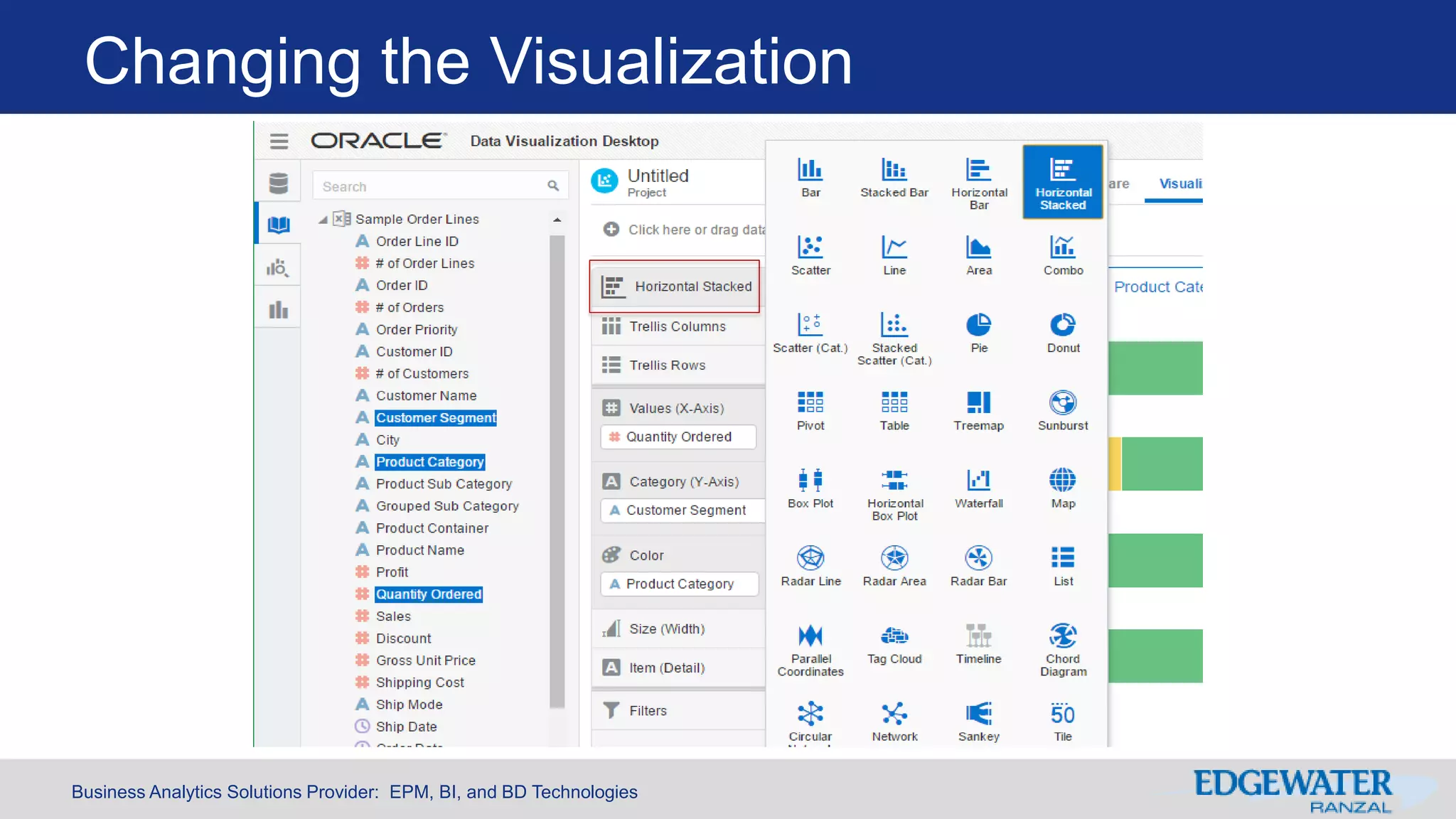Screen dimensions: 1456x819
Task: Select the Profit measure
Action: 392,572
